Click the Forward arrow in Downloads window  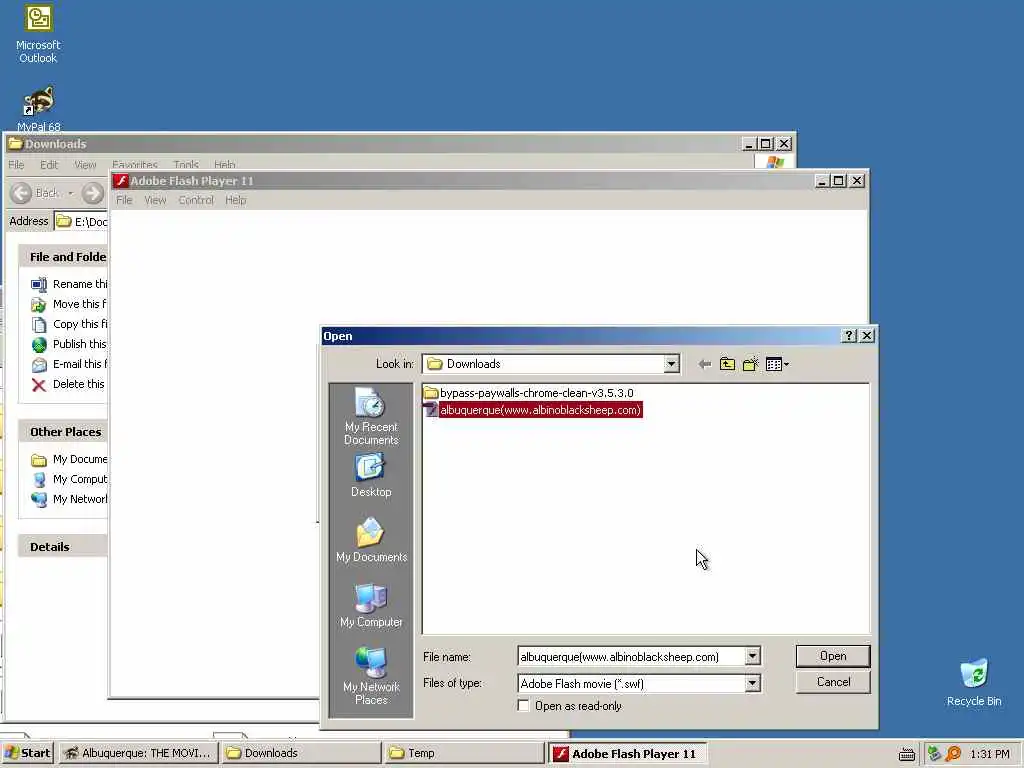tap(93, 193)
